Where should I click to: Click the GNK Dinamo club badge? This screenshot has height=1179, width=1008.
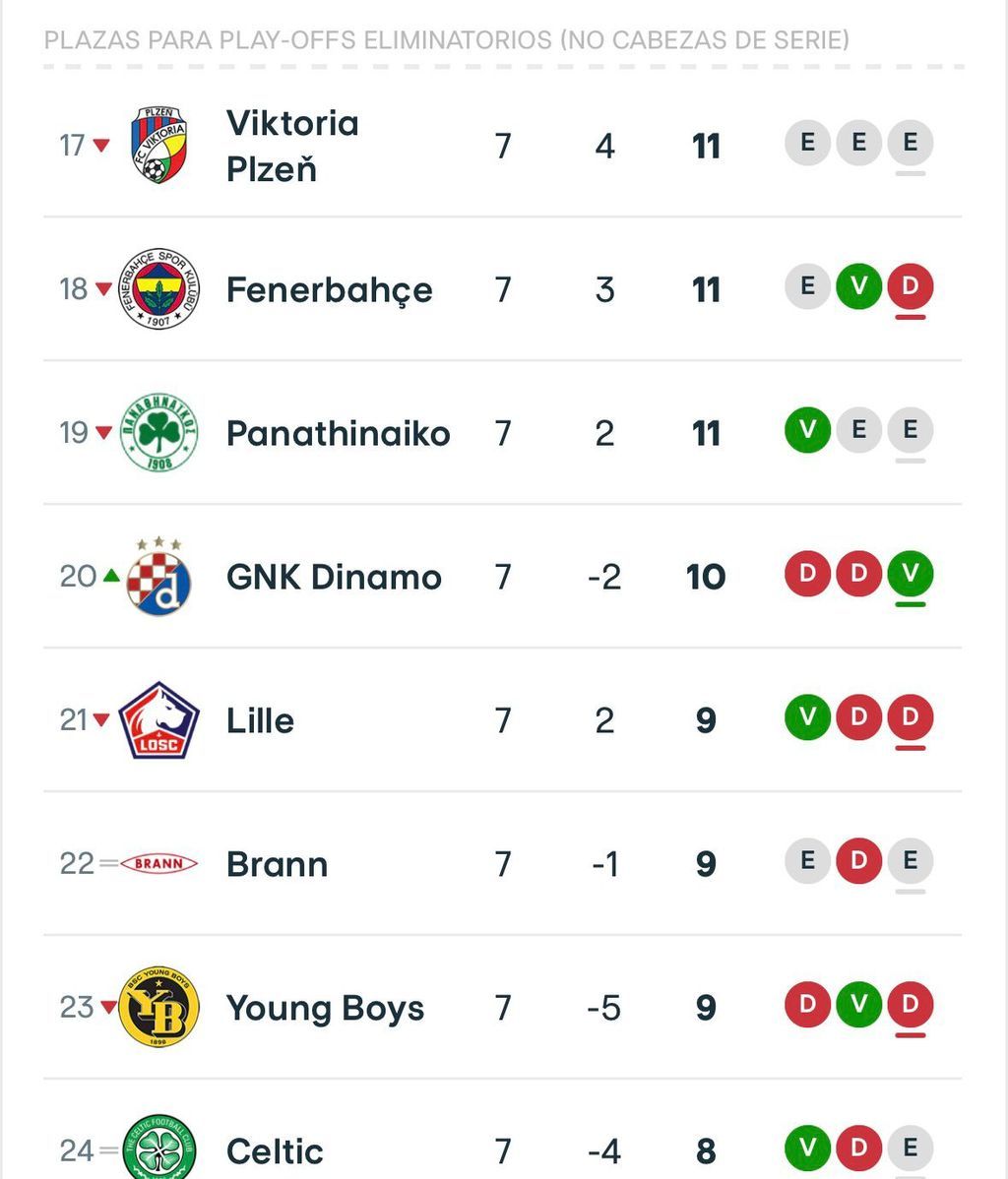(158, 577)
